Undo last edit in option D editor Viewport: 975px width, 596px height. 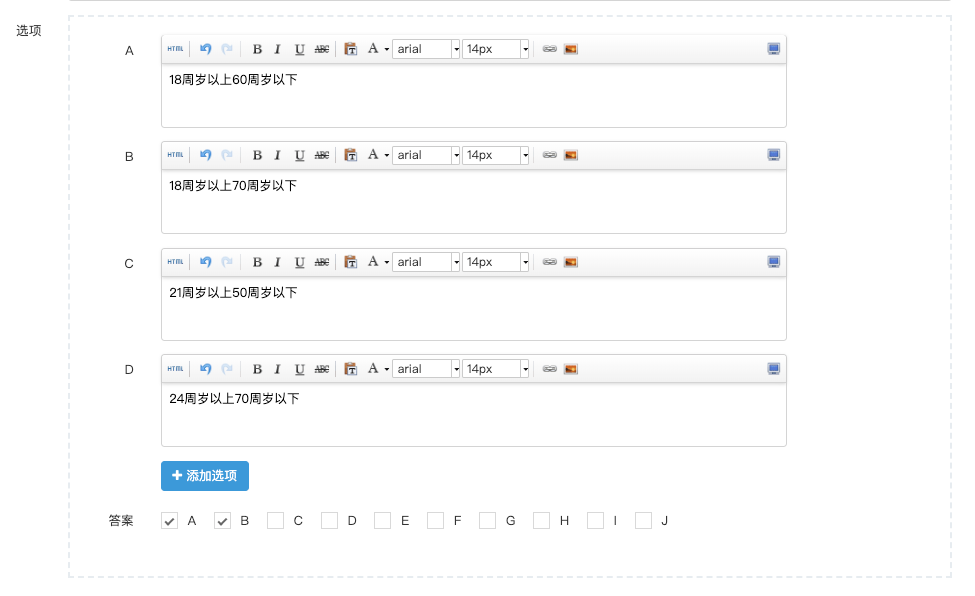(x=205, y=370)
